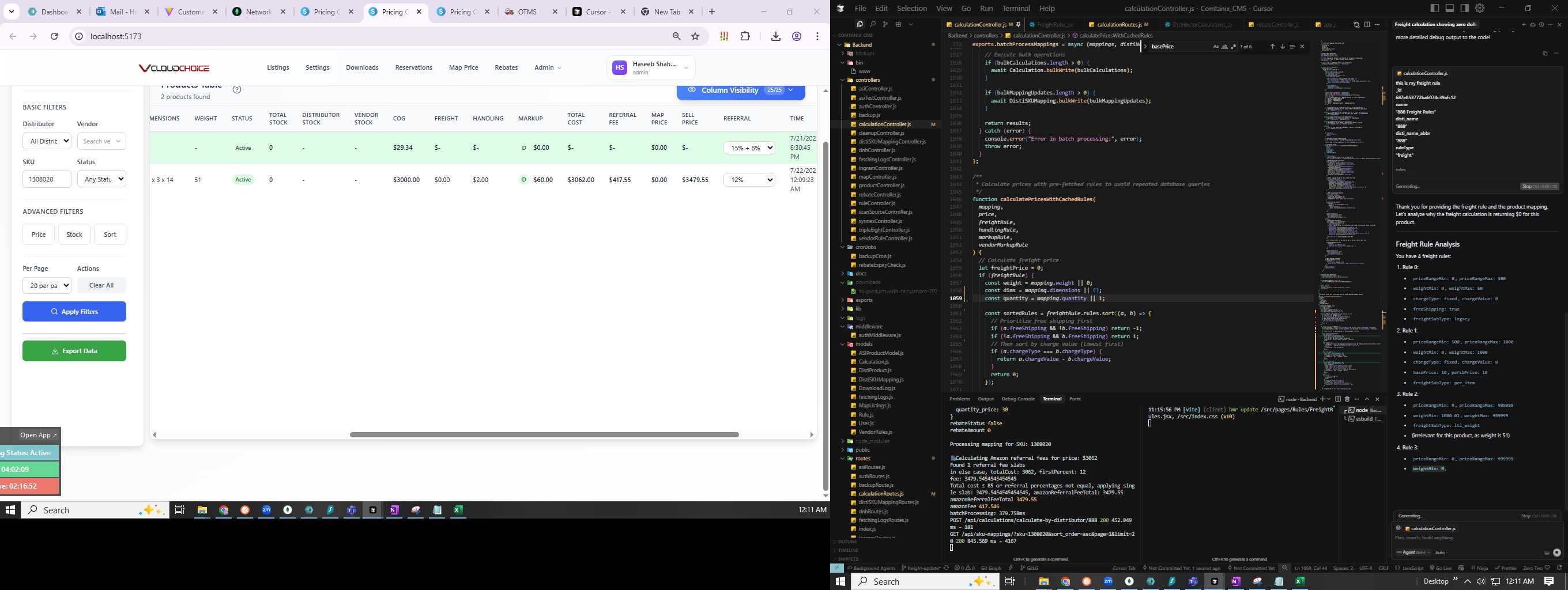Click the SKU input field

(x=47, y=179)
